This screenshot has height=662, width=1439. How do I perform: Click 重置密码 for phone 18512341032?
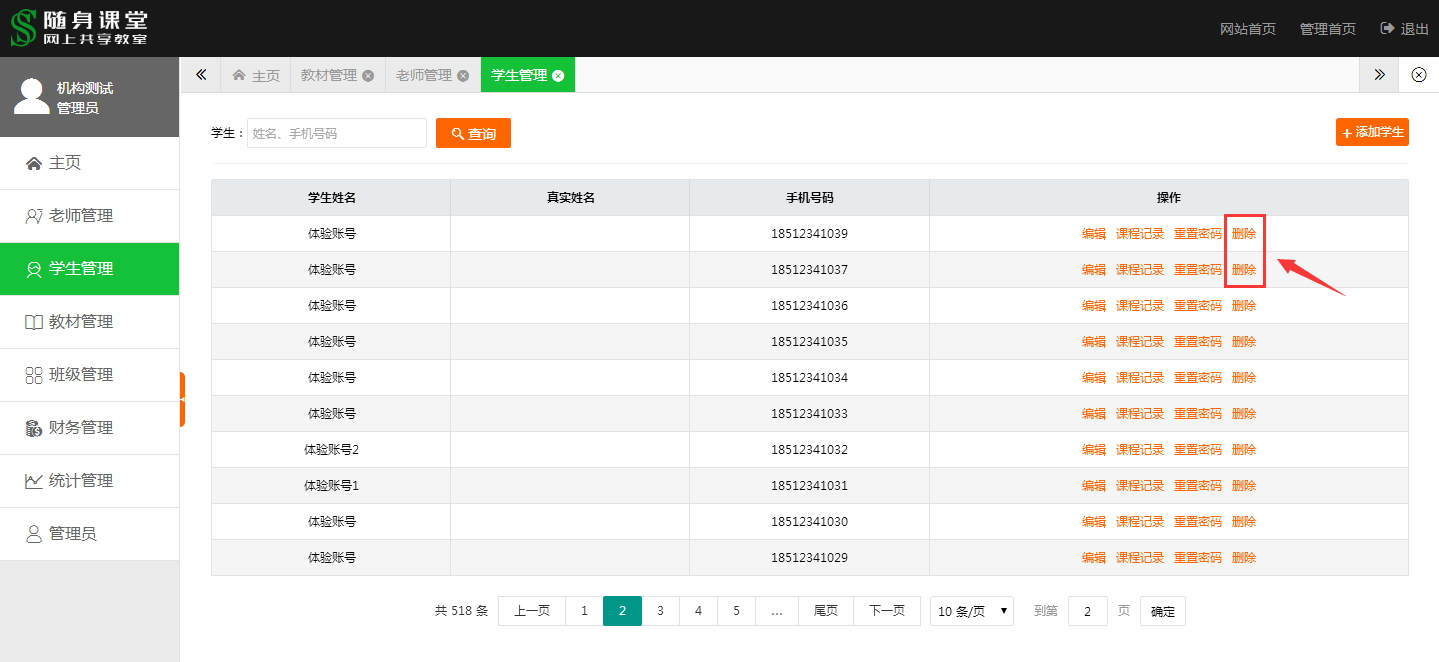[1197, 450]
